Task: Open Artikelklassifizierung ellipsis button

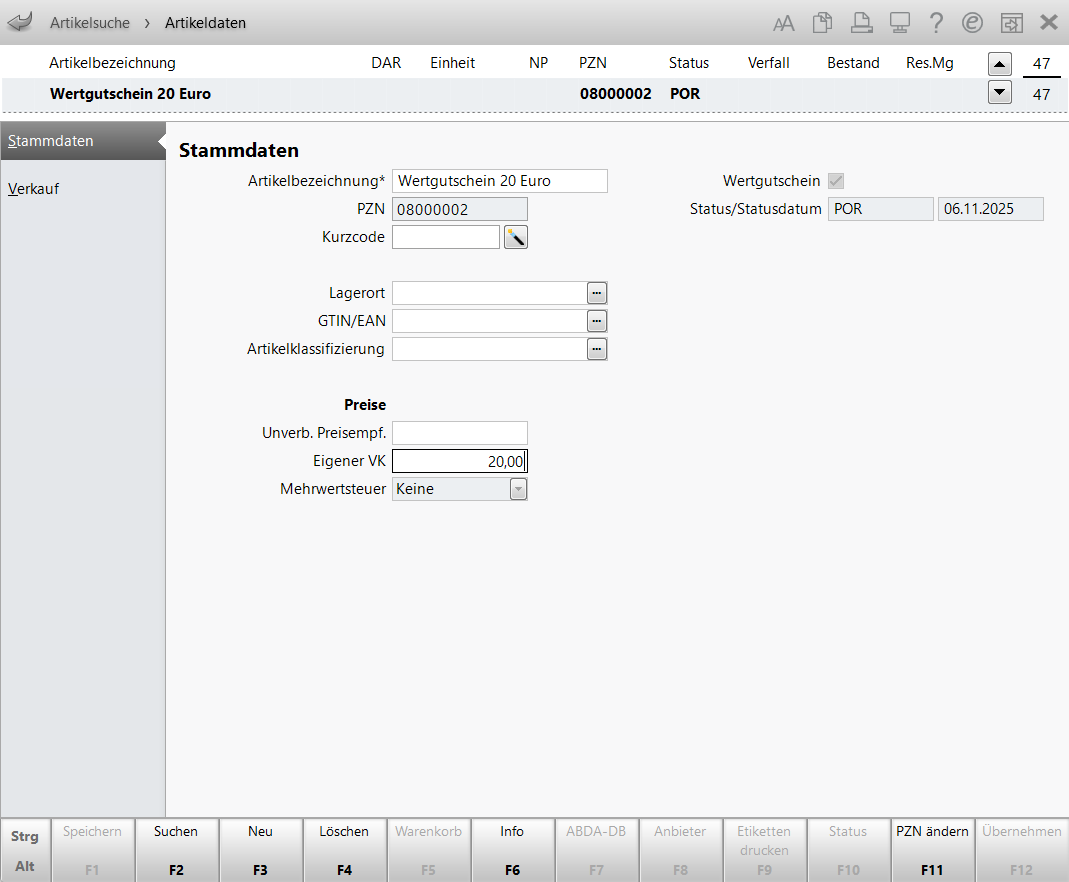Action: [597, 349]
